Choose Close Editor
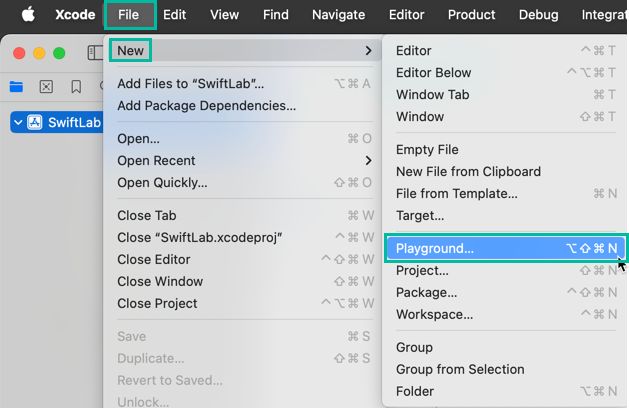 (x=244, y=260)
